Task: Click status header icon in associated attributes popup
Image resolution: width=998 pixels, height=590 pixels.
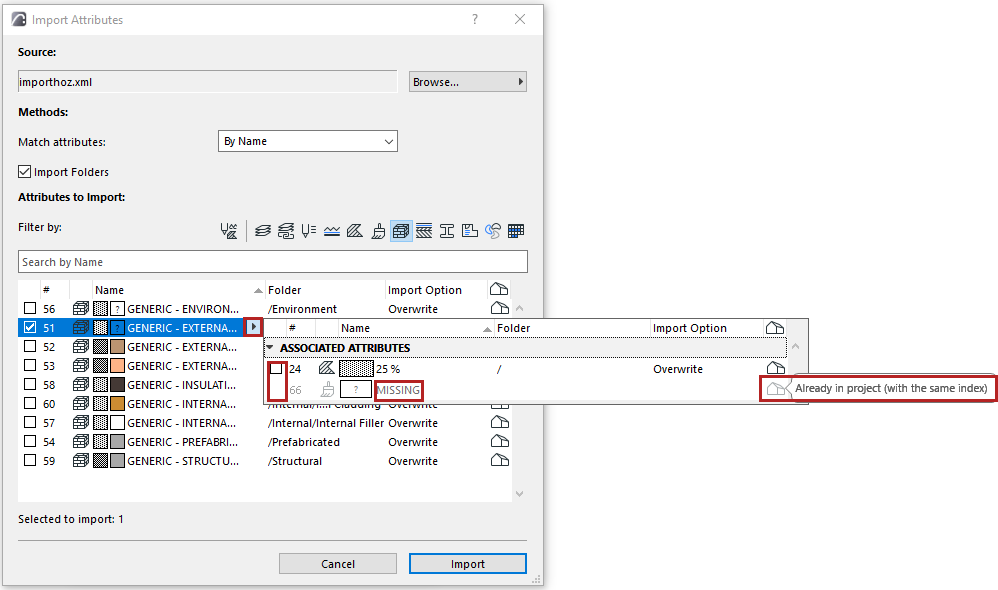Action: click(775, 328)
